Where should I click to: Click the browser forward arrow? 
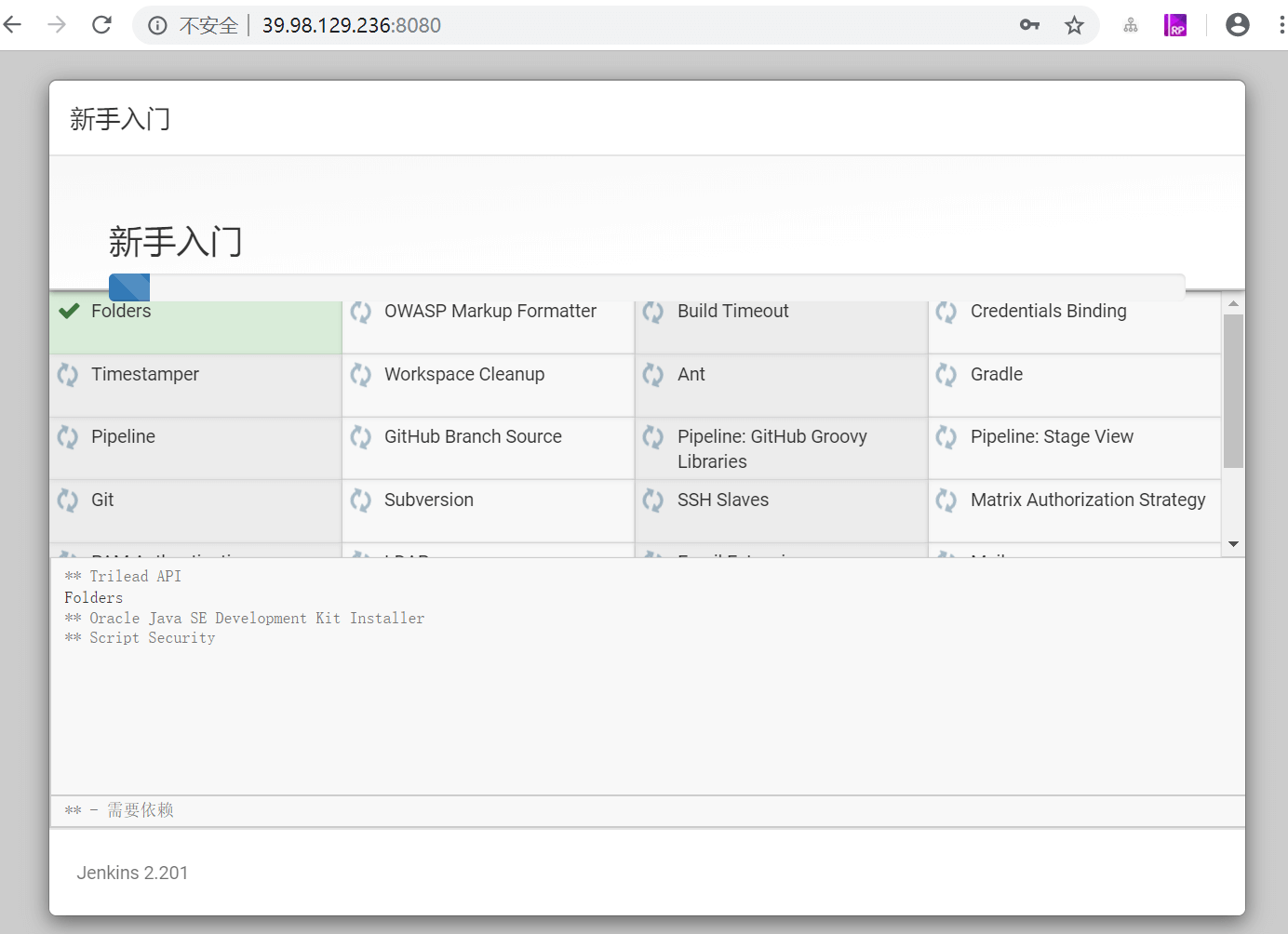point(57,24)
